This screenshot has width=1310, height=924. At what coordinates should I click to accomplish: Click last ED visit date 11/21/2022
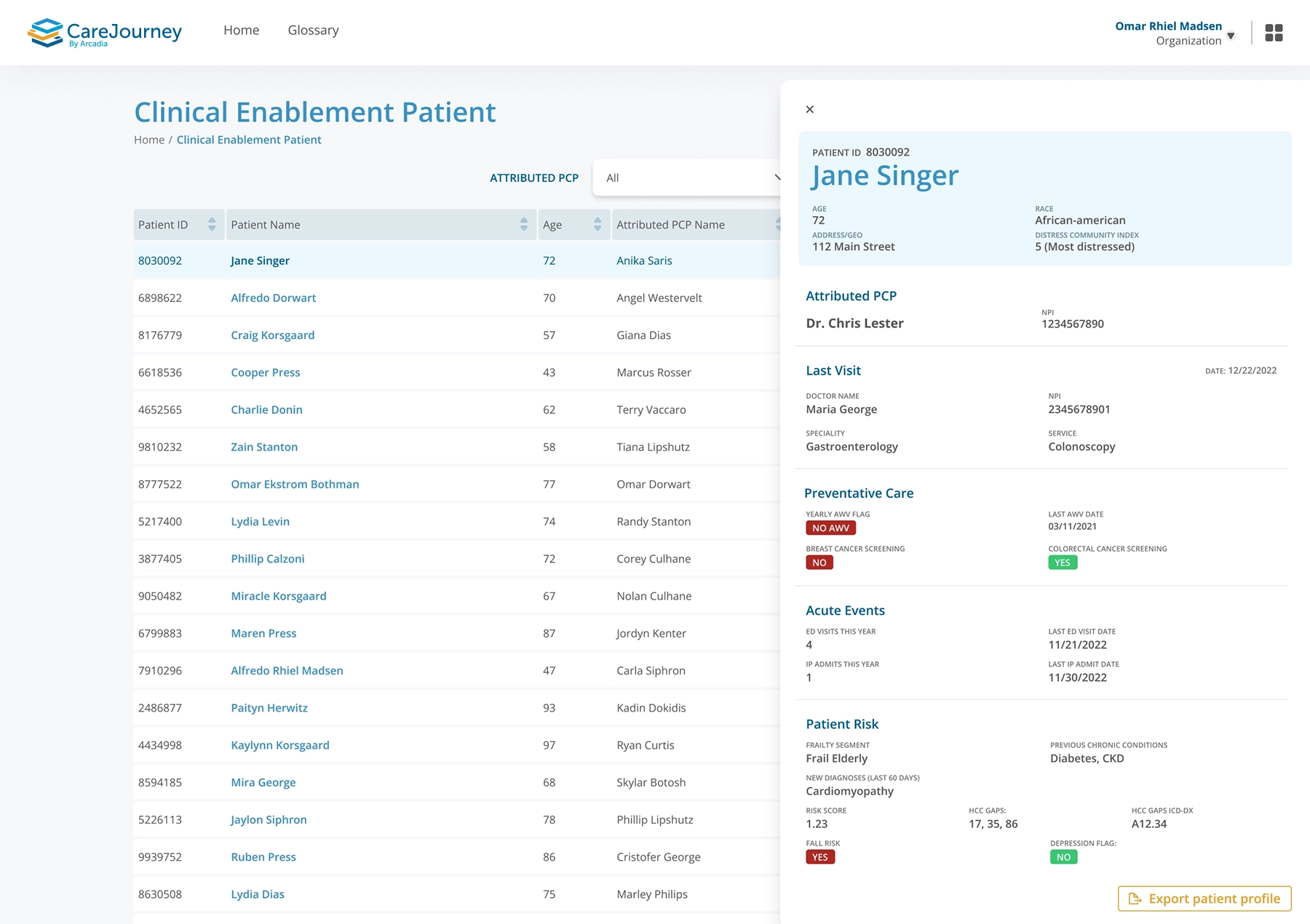pos(1077,645)
